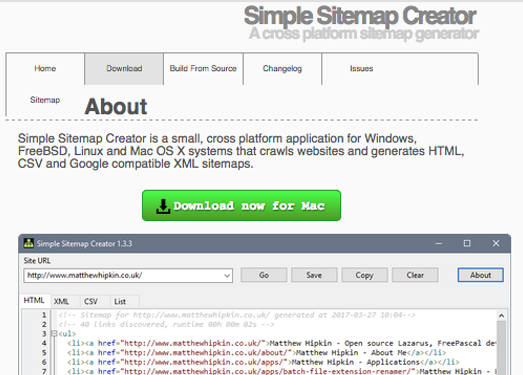This screenshot has width=523, height=375.
Task: Open the Download navigation tab
Action: coord(124,68)
